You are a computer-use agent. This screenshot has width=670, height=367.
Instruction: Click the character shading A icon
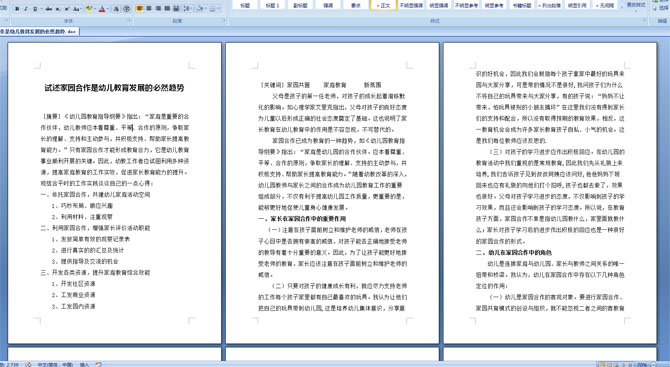[116, 9]
